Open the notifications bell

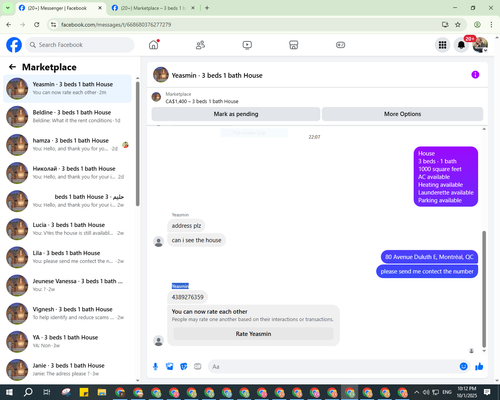(461, 45)
